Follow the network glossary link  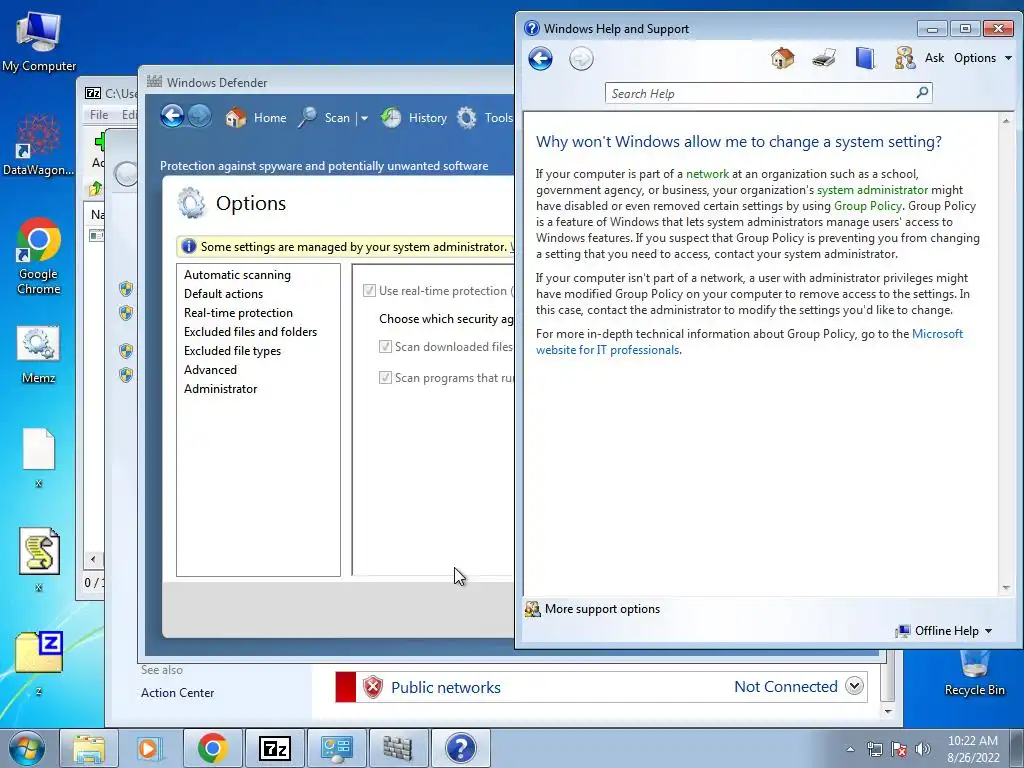[x=707, y=174]
